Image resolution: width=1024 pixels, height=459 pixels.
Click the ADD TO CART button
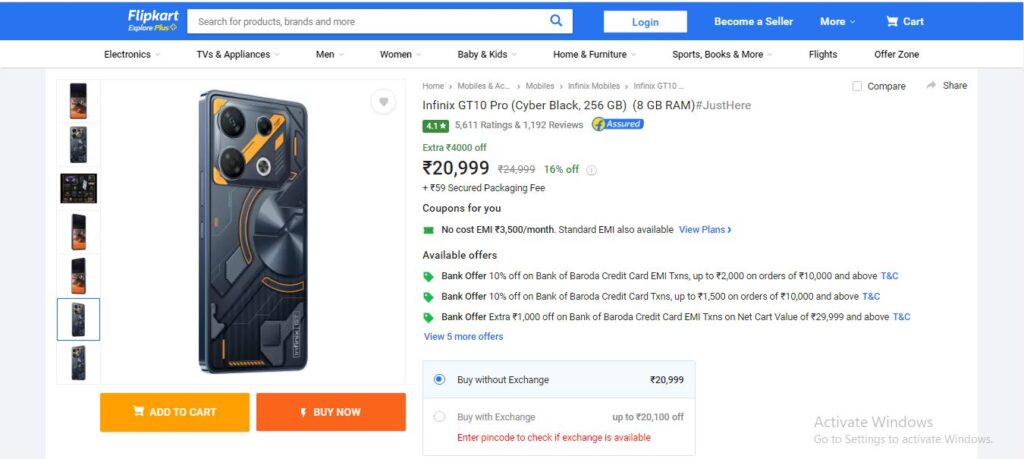(x=174, y=412)
